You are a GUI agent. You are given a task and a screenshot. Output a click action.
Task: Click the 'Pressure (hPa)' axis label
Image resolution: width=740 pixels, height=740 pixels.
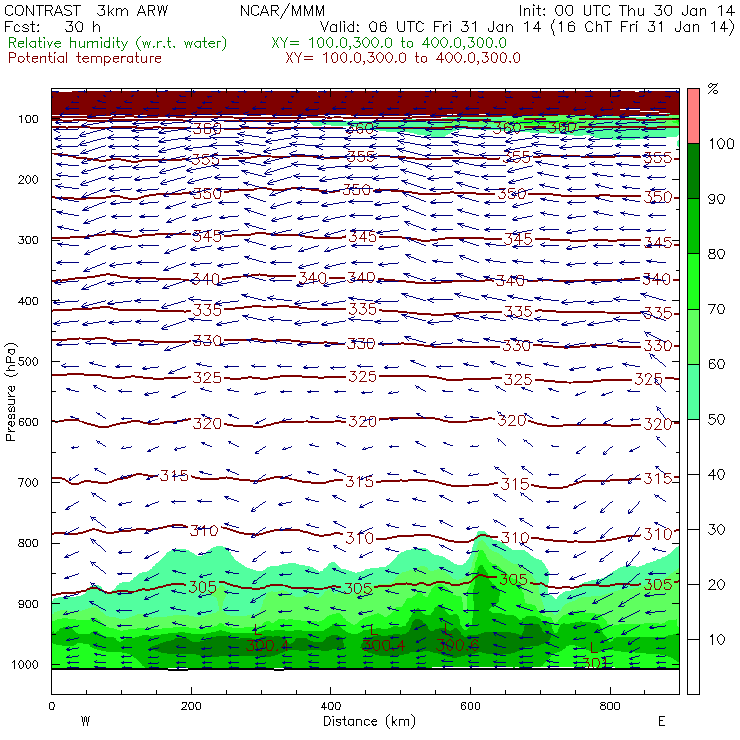click(x=10, y=392)
